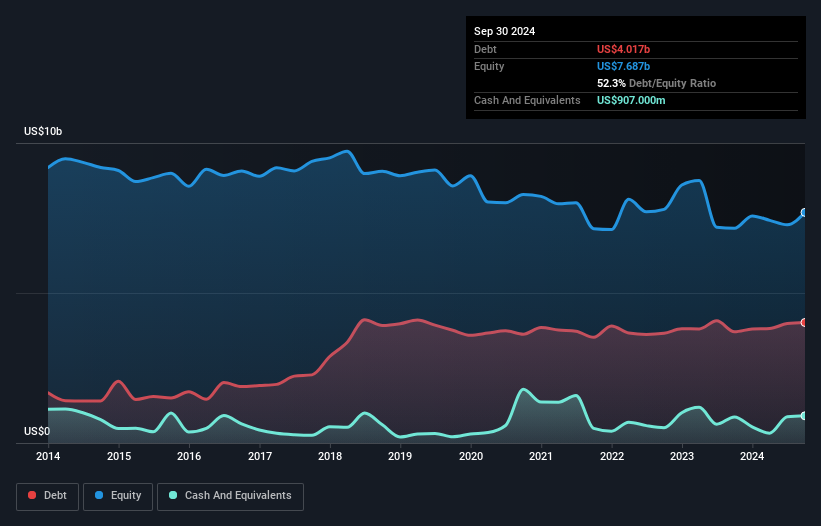Toggle Cash And Equivalents legend button
This screenshot has height=526, width=821.
click(230, 496)
